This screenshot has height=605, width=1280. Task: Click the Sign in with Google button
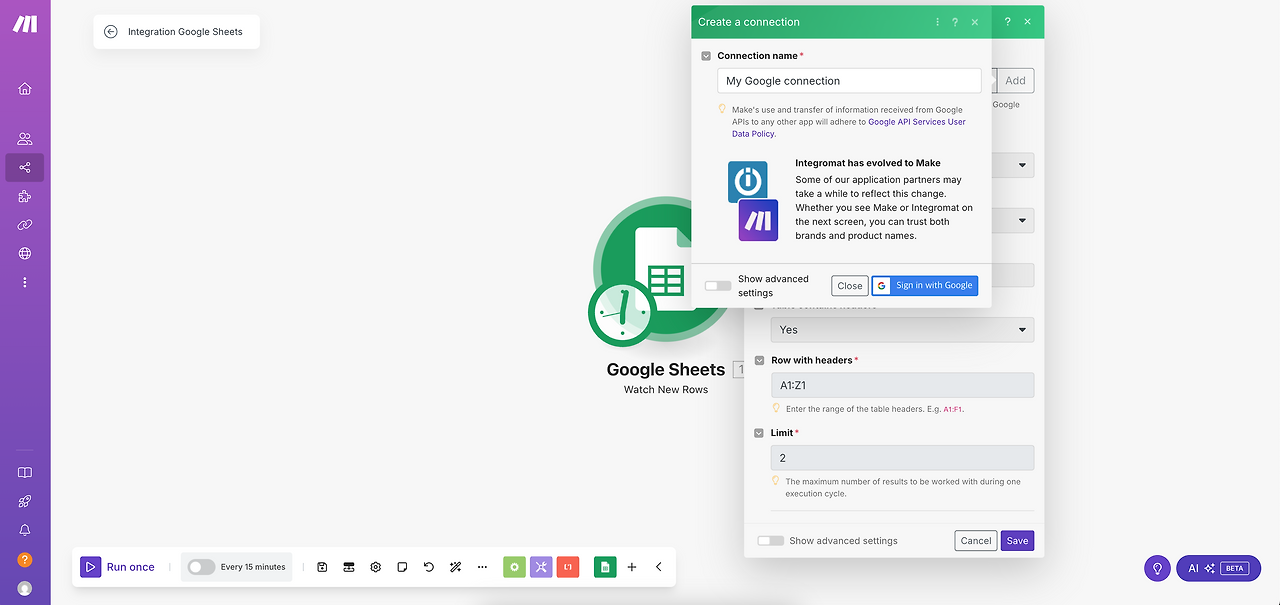[925, 286]
